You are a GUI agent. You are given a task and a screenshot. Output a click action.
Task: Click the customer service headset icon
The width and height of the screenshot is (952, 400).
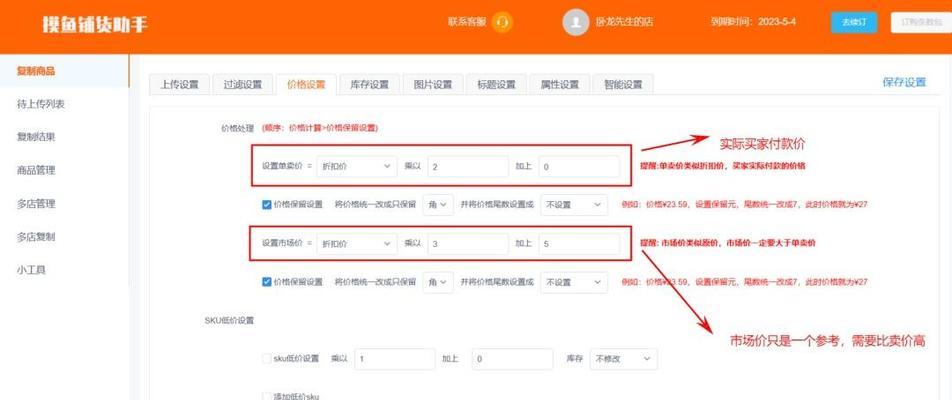pyautogui.click(x=502, y=22)
